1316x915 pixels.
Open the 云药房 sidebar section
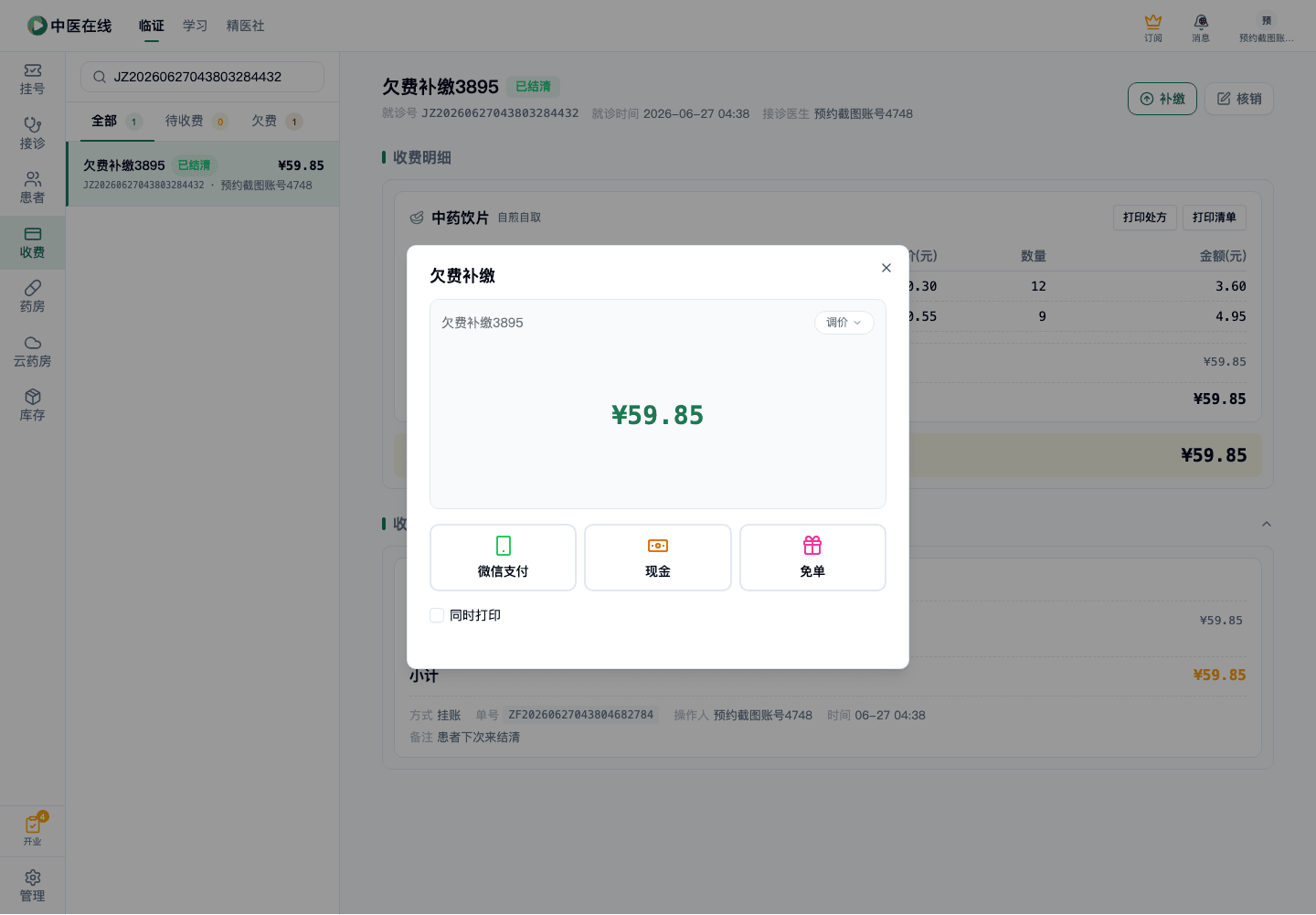pos(32,351)
